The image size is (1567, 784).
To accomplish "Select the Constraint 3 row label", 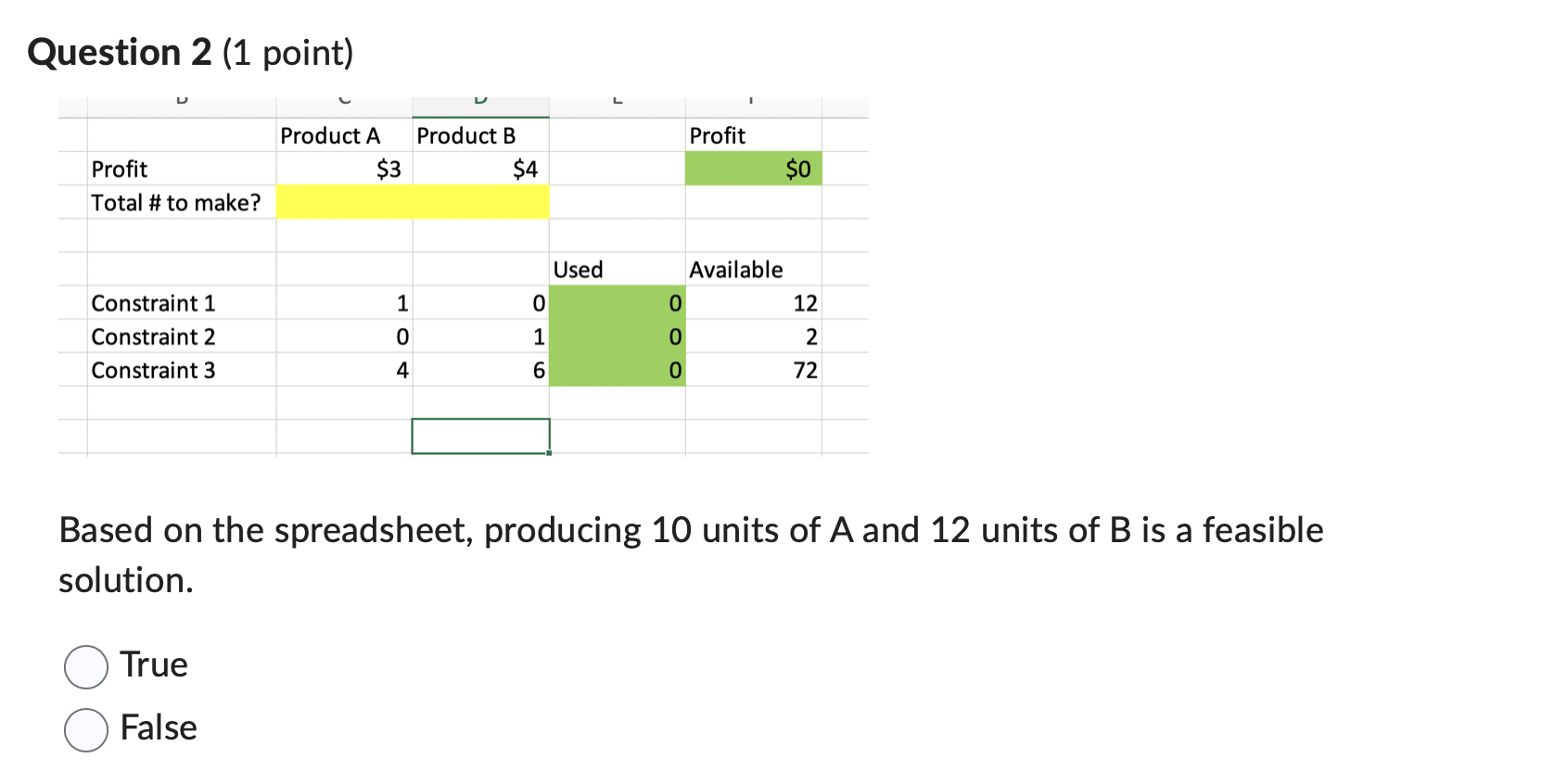I will pyautogui.click(x=153, y=371).
